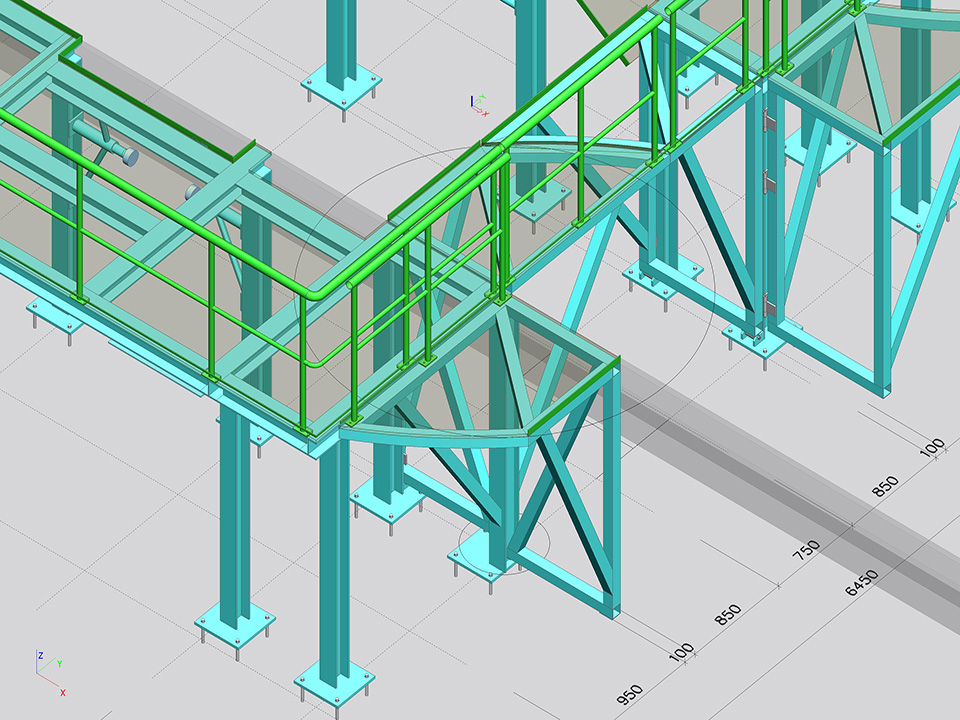Click the XYZ axis triad in the corner
The width and height of the screenshot is (960, 720).
tap(50, 672)
